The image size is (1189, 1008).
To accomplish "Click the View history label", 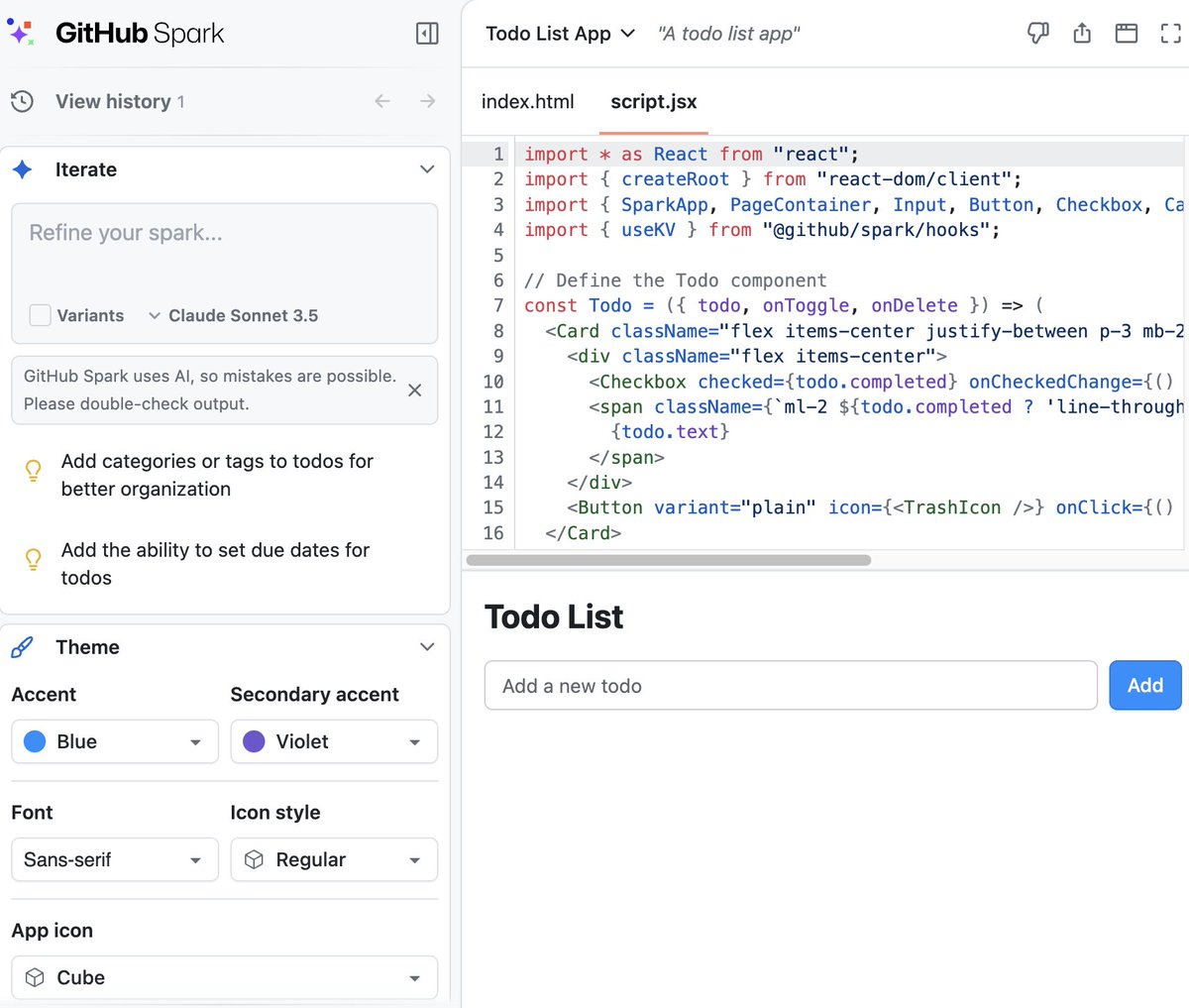I will (x=113, y=101).
